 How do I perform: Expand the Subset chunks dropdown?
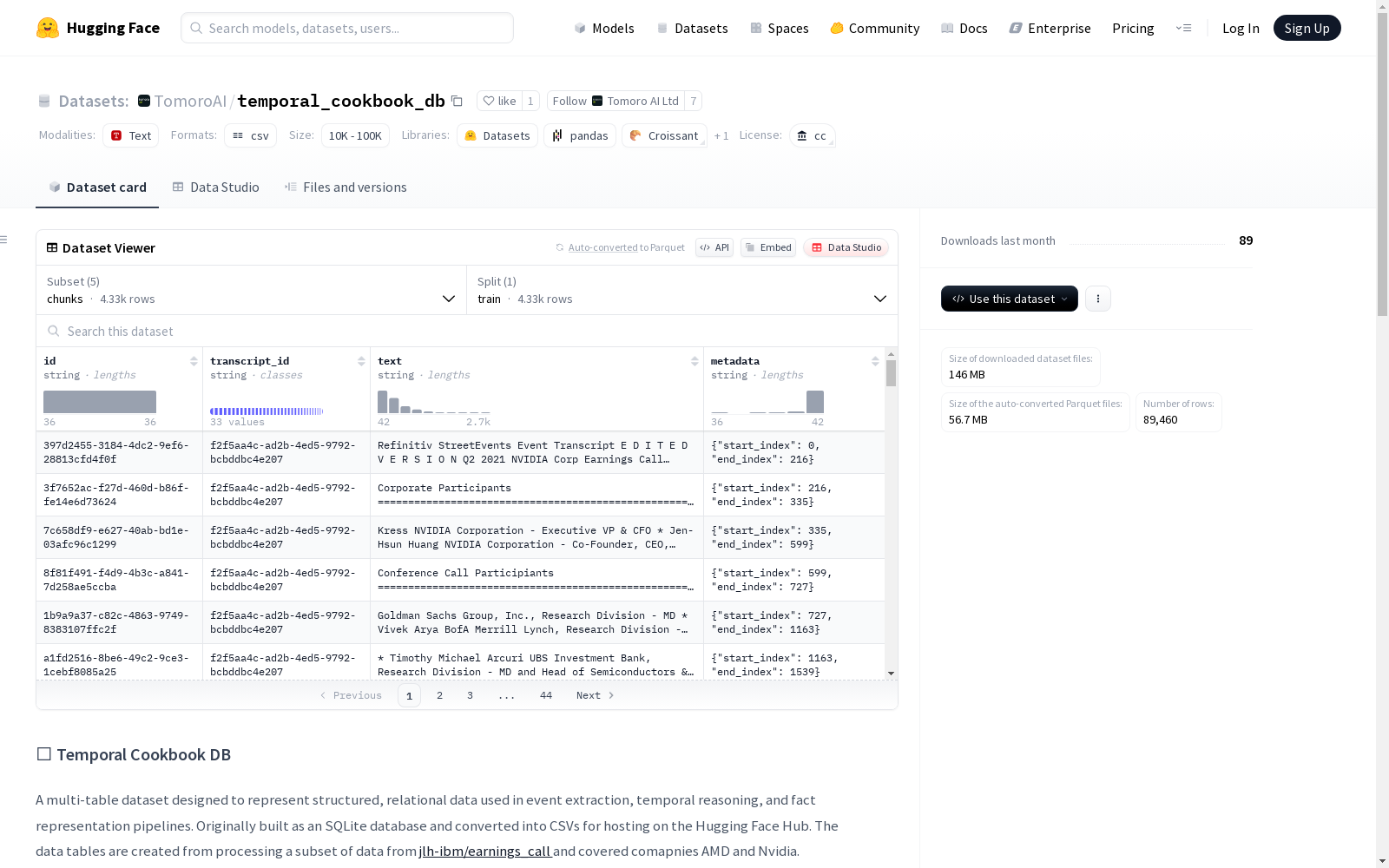252,290
